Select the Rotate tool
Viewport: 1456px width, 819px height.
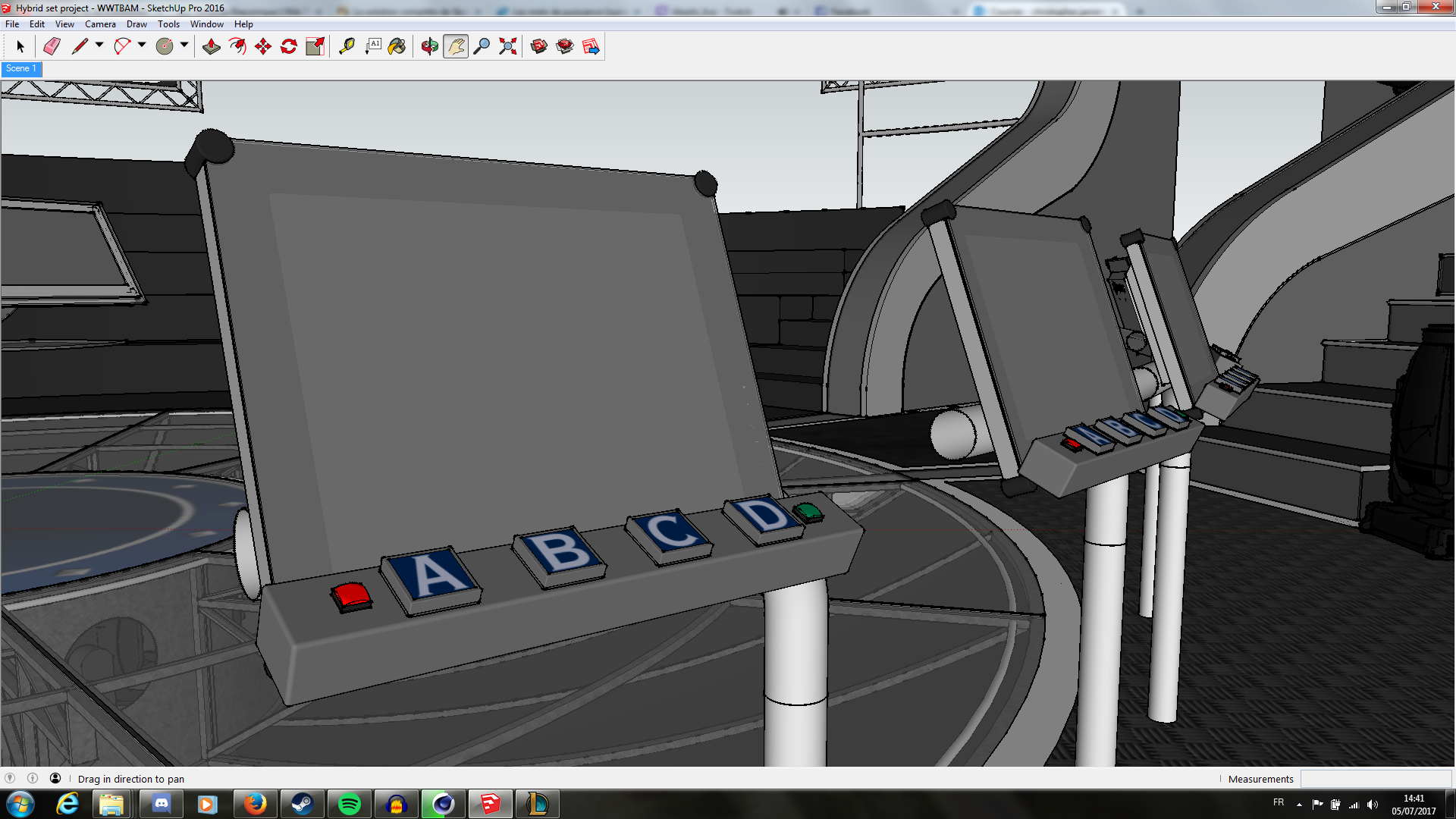click(289, 47)
